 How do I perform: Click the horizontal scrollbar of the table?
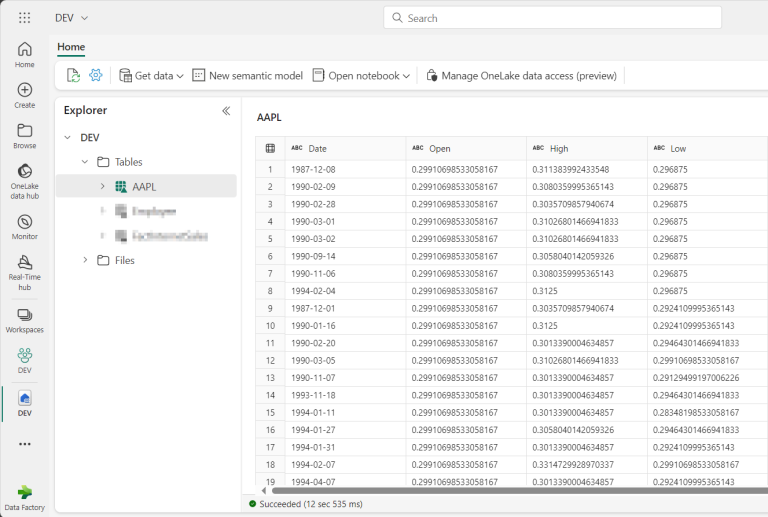[x=519, y=491]
